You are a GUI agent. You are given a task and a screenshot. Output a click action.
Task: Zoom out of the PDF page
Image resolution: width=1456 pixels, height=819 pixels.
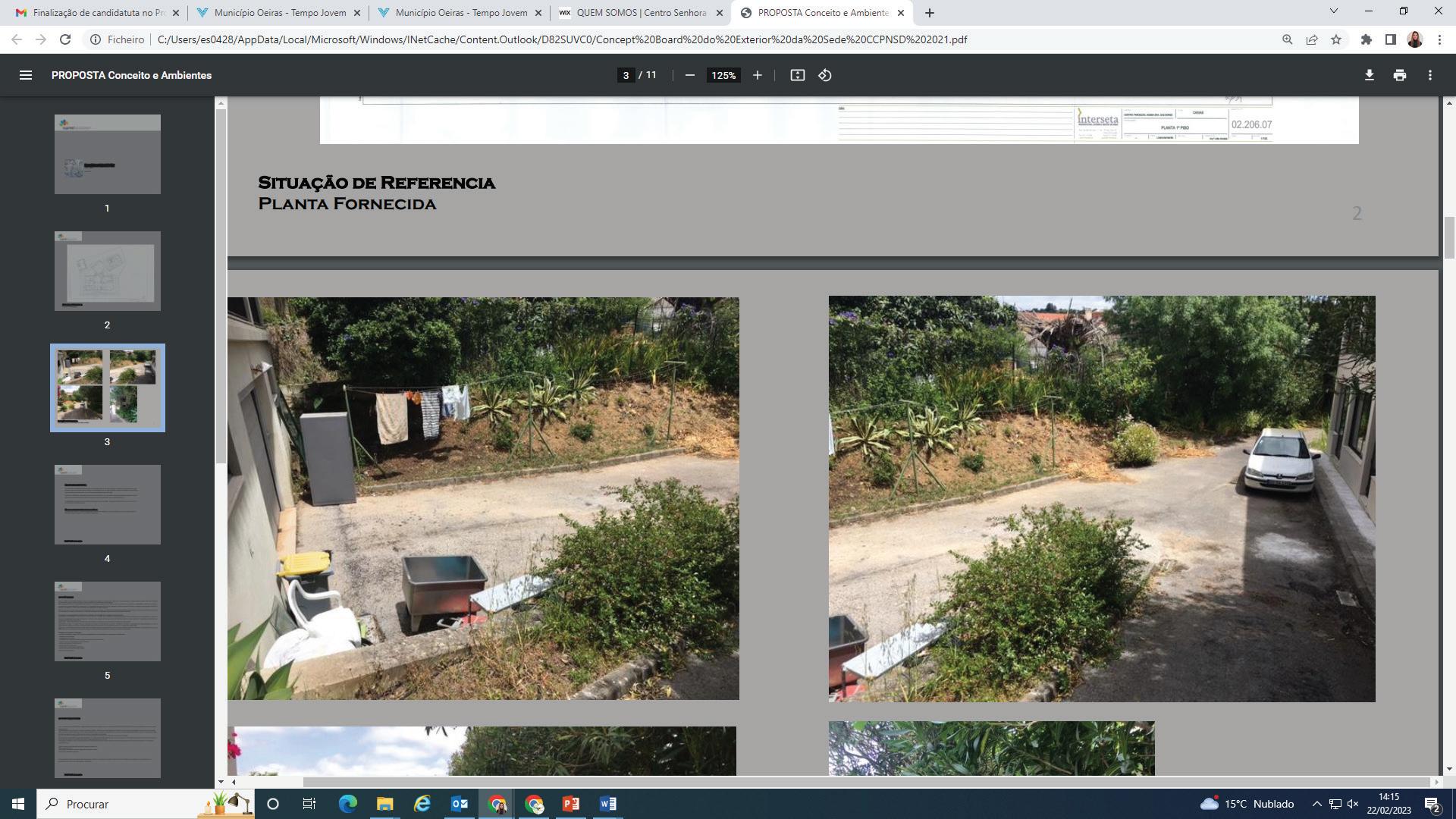coord(689,75)
